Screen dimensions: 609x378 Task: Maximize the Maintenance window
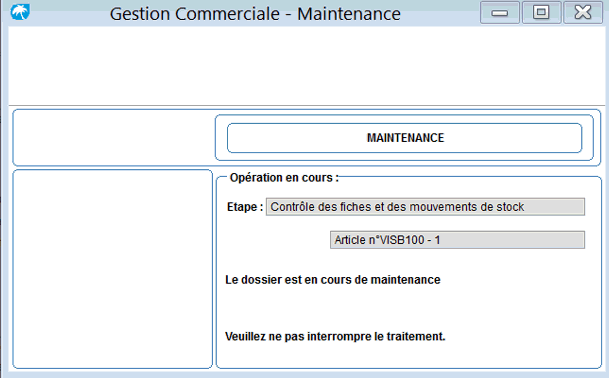(541, 13)
